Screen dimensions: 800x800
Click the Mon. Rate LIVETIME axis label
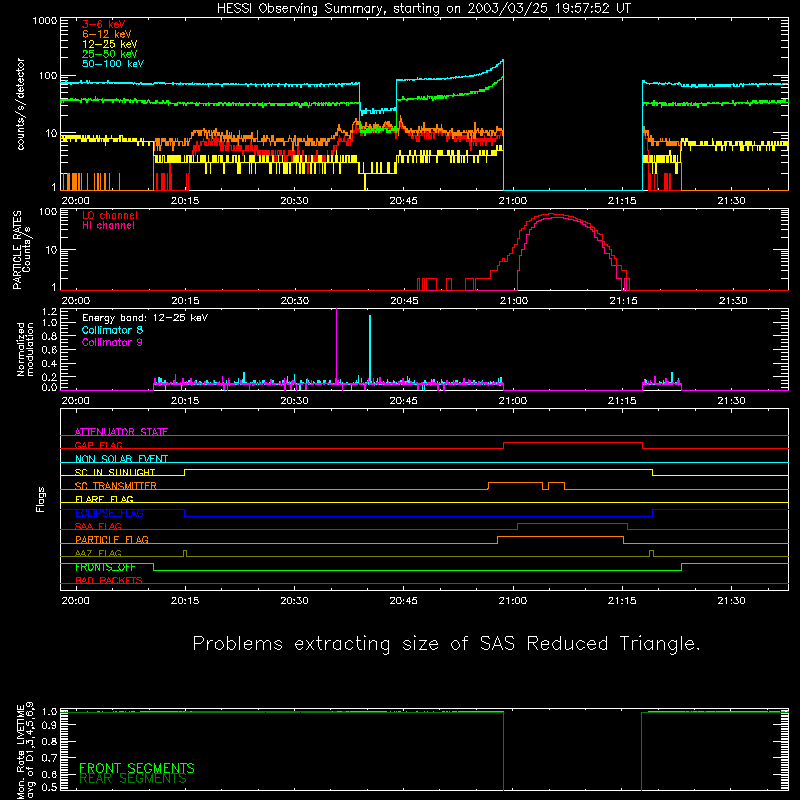(25, 751)
